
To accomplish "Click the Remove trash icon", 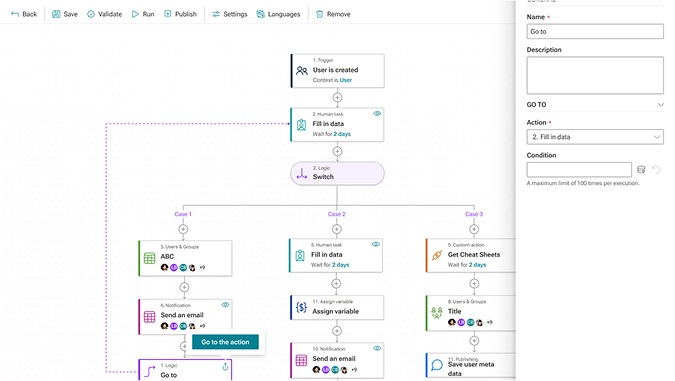I will point(319,14).
